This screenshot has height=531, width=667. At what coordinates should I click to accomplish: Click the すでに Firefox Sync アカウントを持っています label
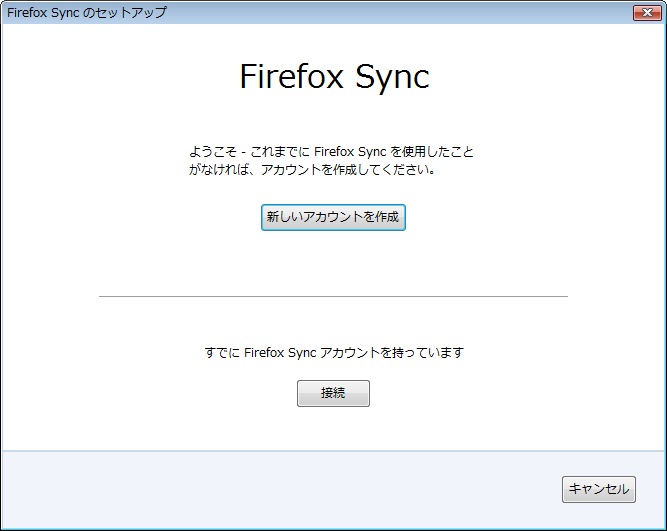334,352
